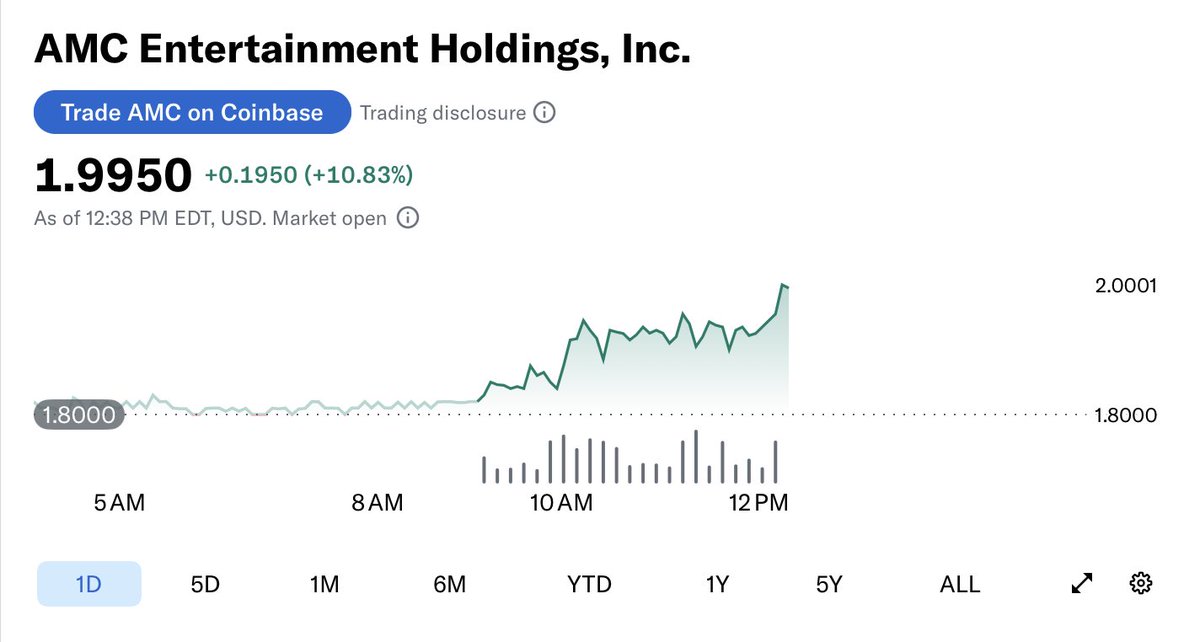Click the Trading disclosure info icon

point(544,113)
